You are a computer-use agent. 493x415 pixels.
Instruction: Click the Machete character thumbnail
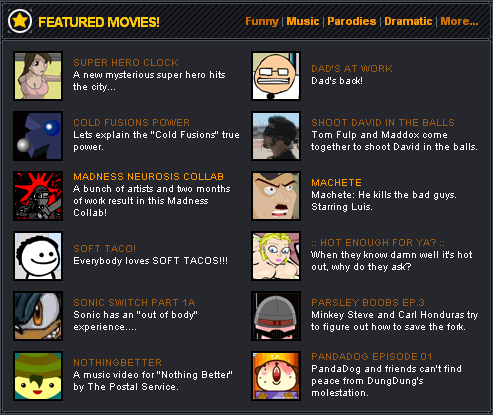[x=276, y=196]
